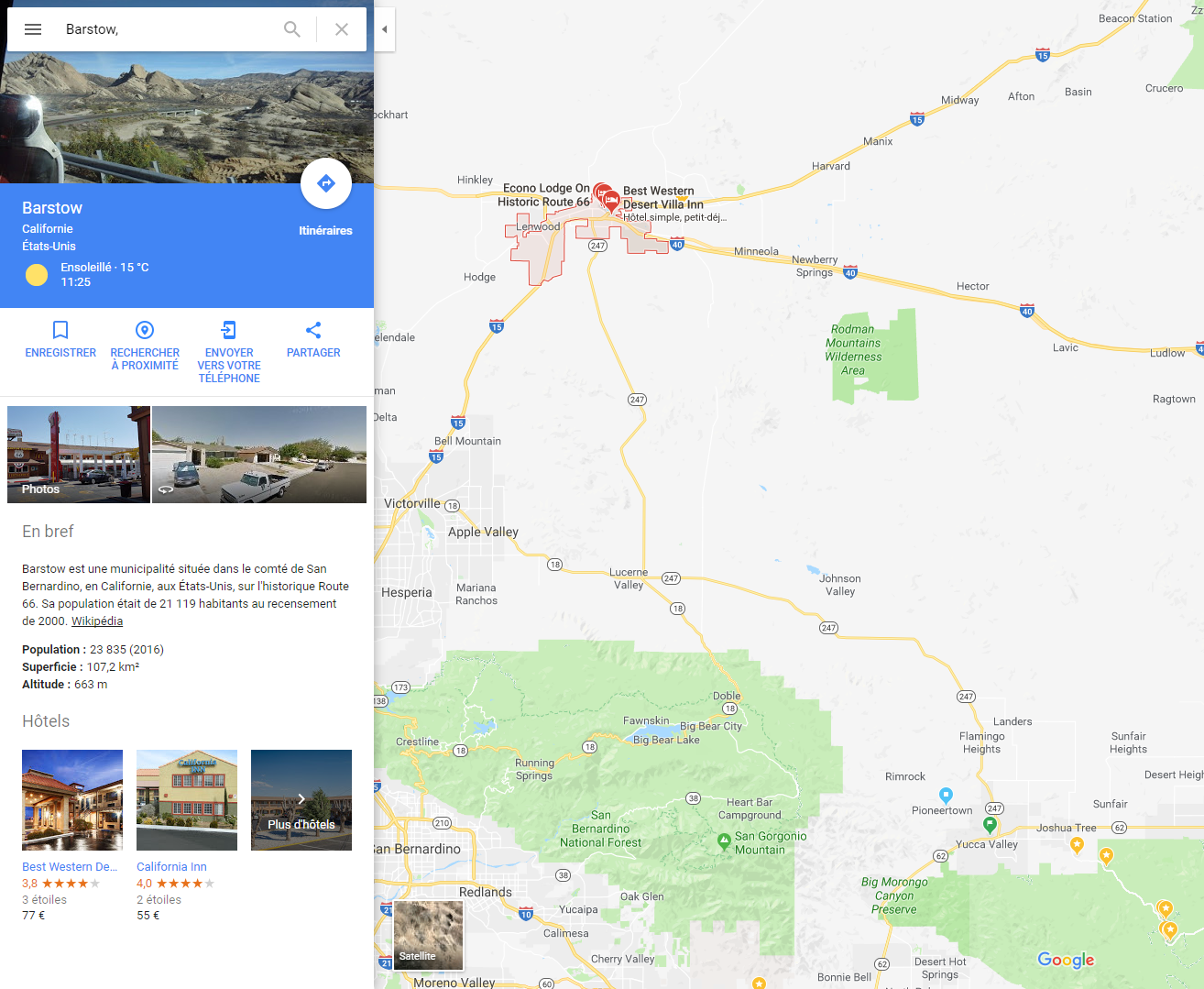Collapse the side panel arrow
This screenshot has height=989, width=1204.
(x=385, y=29)
